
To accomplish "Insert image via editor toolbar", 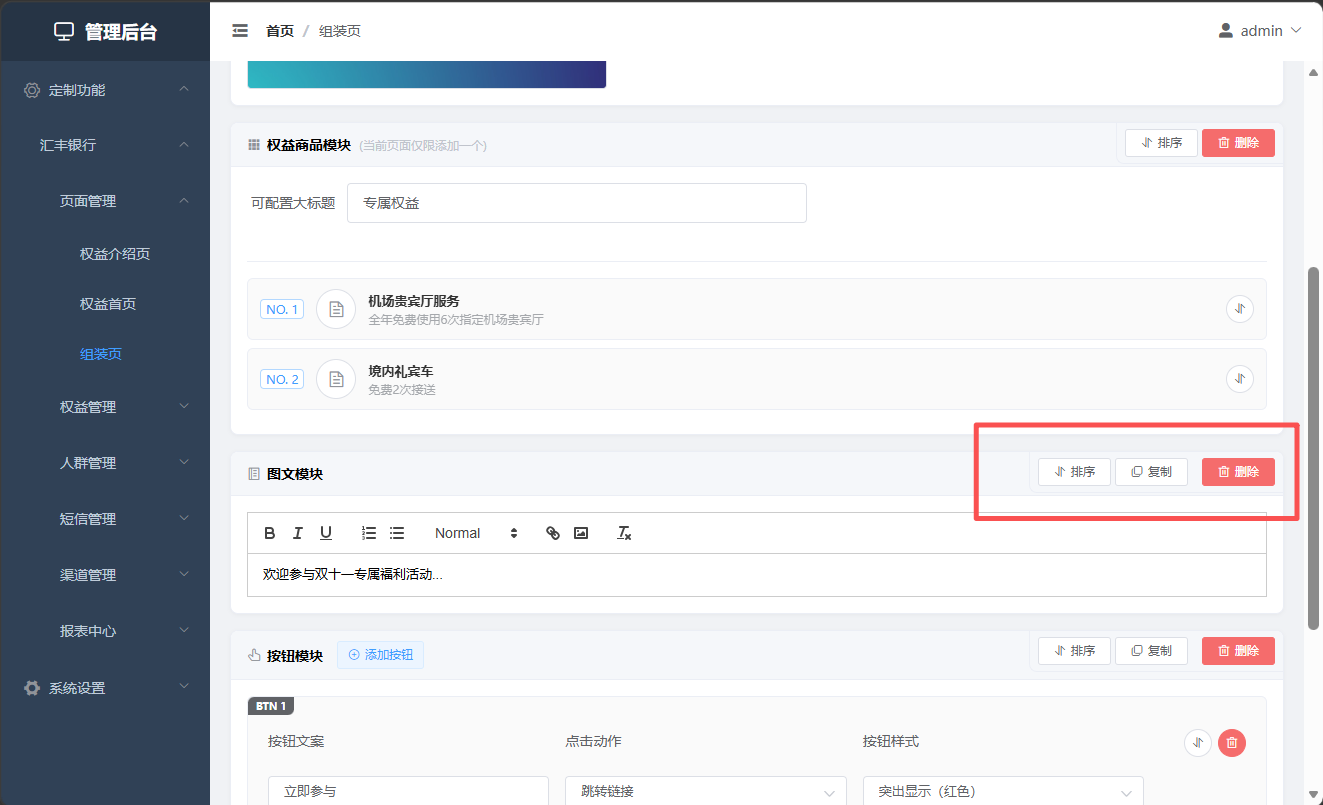I will (x=581, y=533).
